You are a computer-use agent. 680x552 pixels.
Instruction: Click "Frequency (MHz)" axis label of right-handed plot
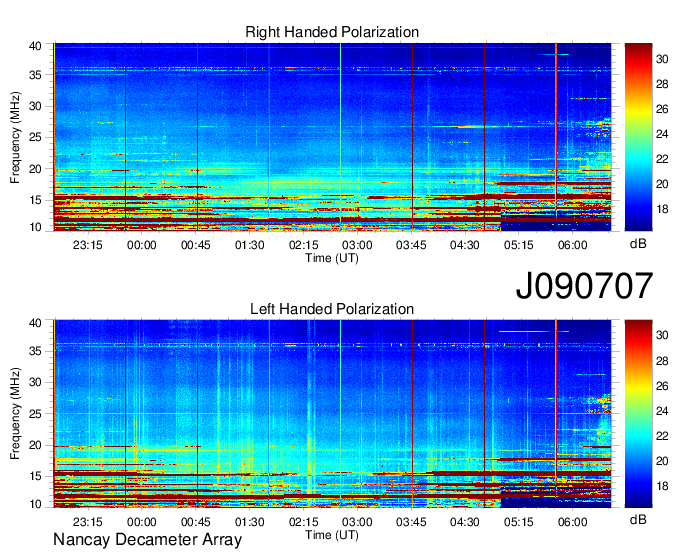point(16,137)
